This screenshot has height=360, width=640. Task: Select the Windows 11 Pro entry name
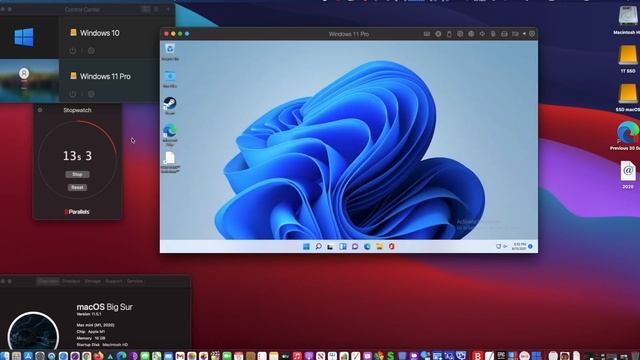coord(105,76)
